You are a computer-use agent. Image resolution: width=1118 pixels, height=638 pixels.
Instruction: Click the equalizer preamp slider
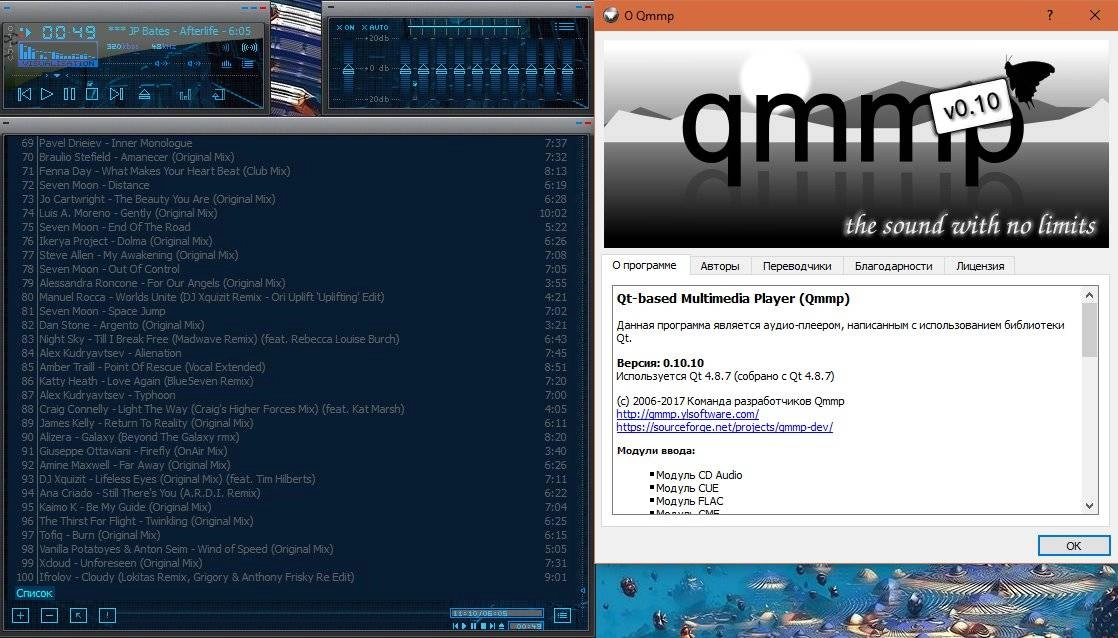coord(349,68)
